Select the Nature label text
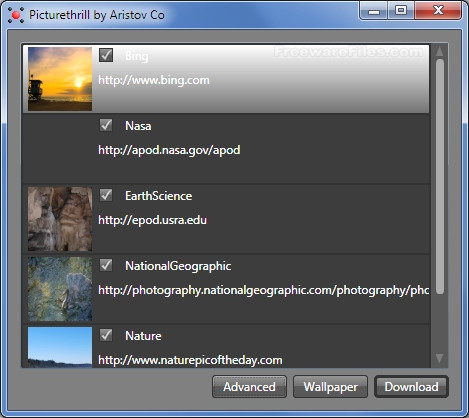Screen dimensions: 469x418 click(x=143, y=336)
